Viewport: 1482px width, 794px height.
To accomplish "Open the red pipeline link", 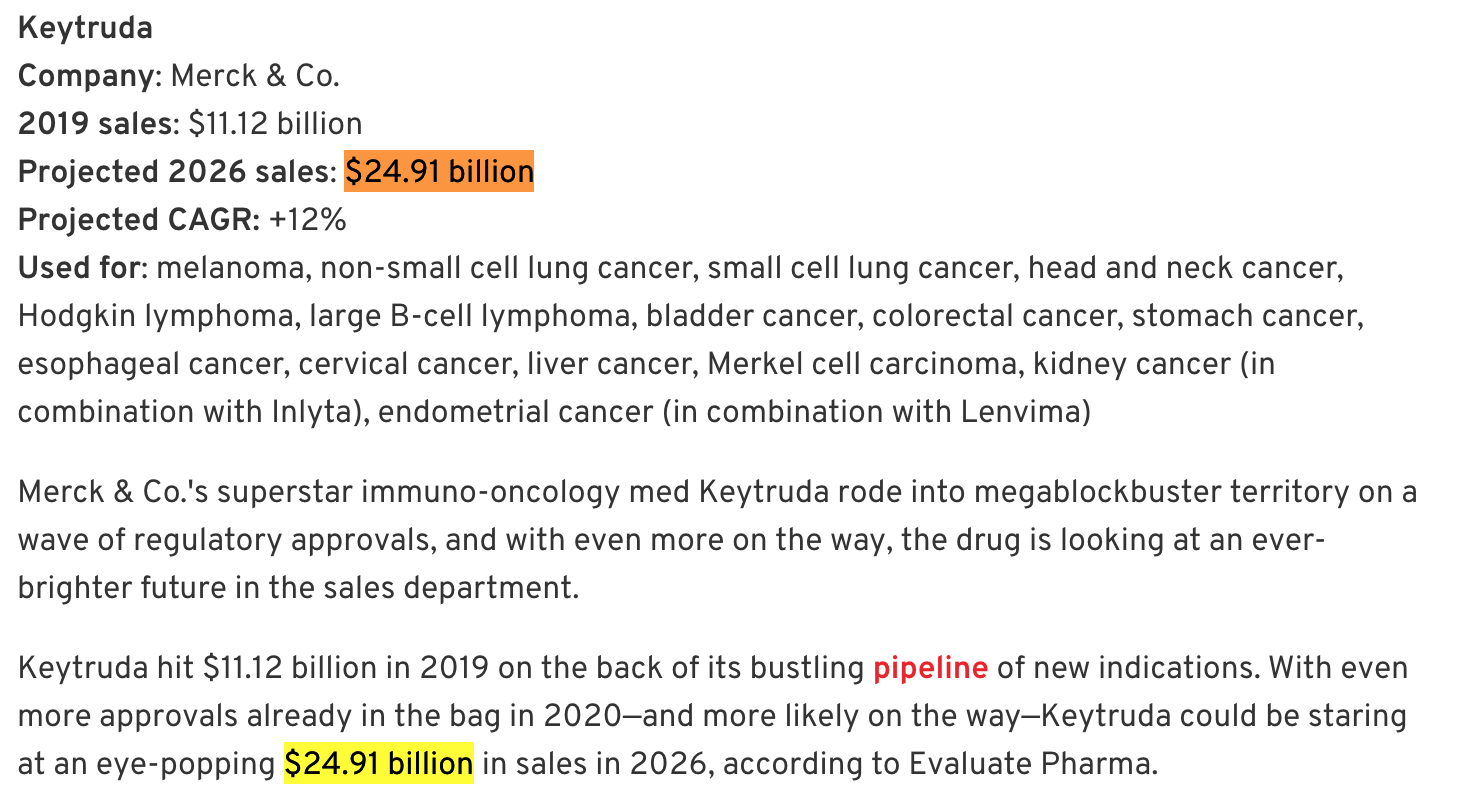I will (x=930, y=667).
